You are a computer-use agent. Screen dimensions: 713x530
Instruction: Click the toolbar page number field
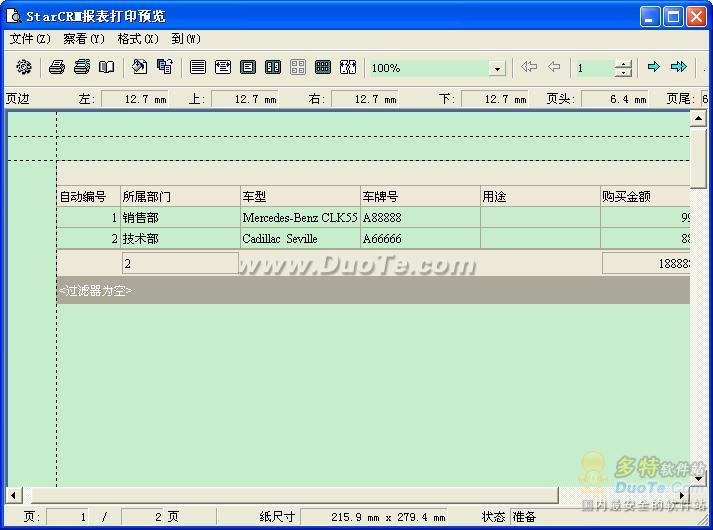click(x=595, y=68)
